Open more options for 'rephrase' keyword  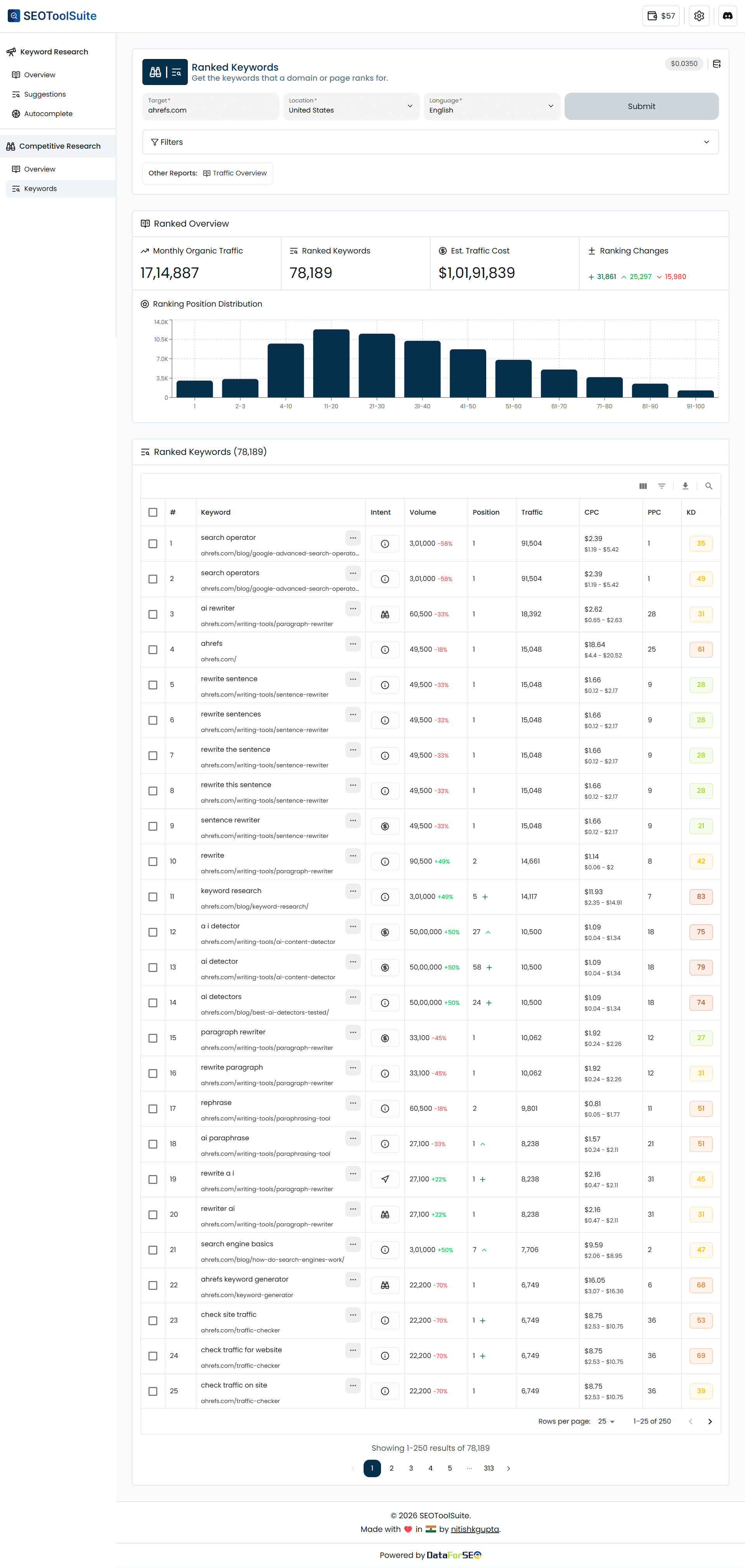pos(353,1102)
